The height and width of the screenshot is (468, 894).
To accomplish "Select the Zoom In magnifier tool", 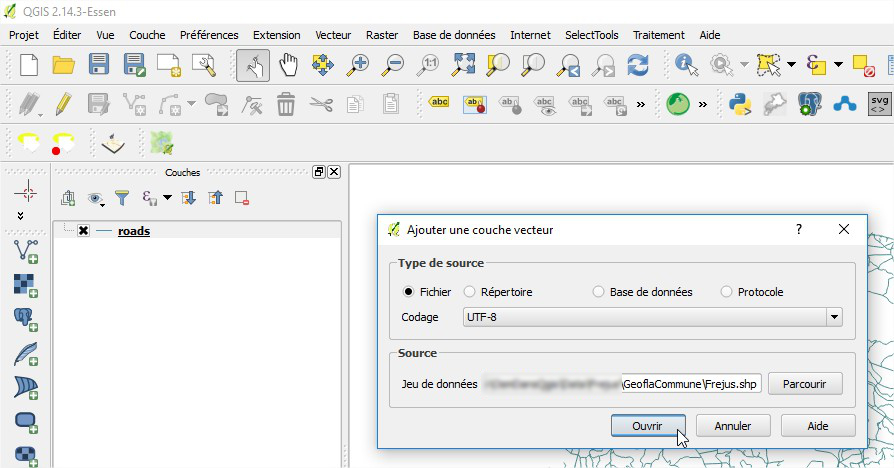I will click(x=358, y=64).
